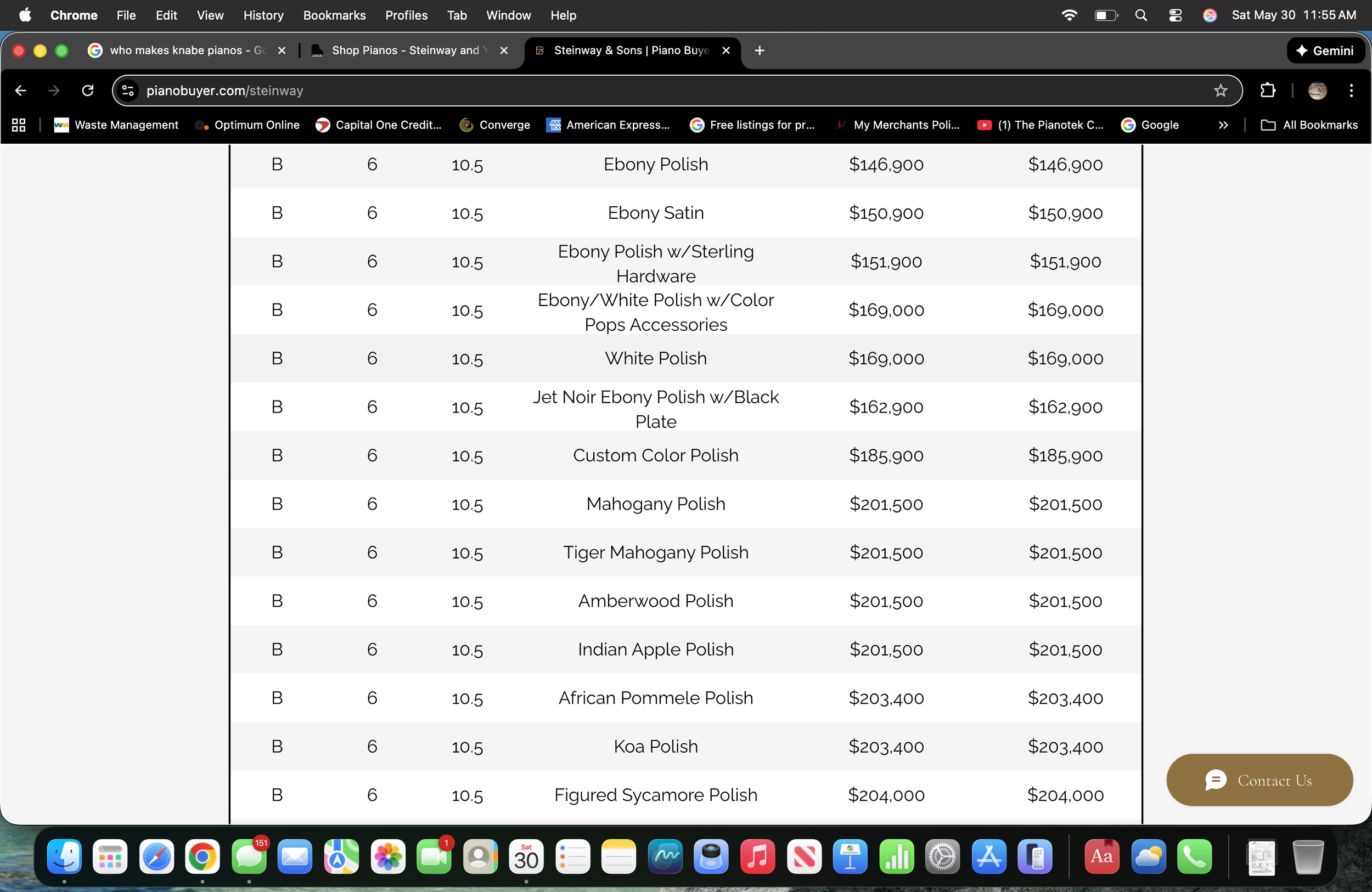Open Music from the Dock

(x=757, y=857)
